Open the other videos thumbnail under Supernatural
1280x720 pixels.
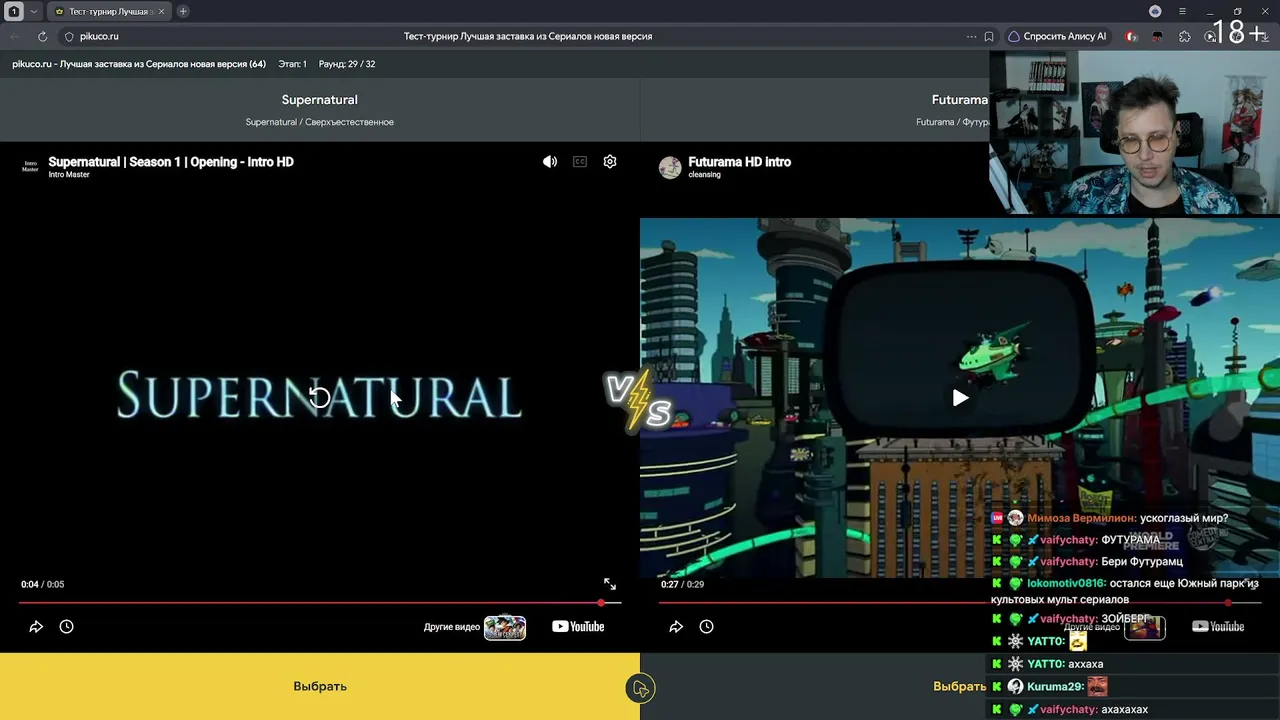[x=505, y=627]
